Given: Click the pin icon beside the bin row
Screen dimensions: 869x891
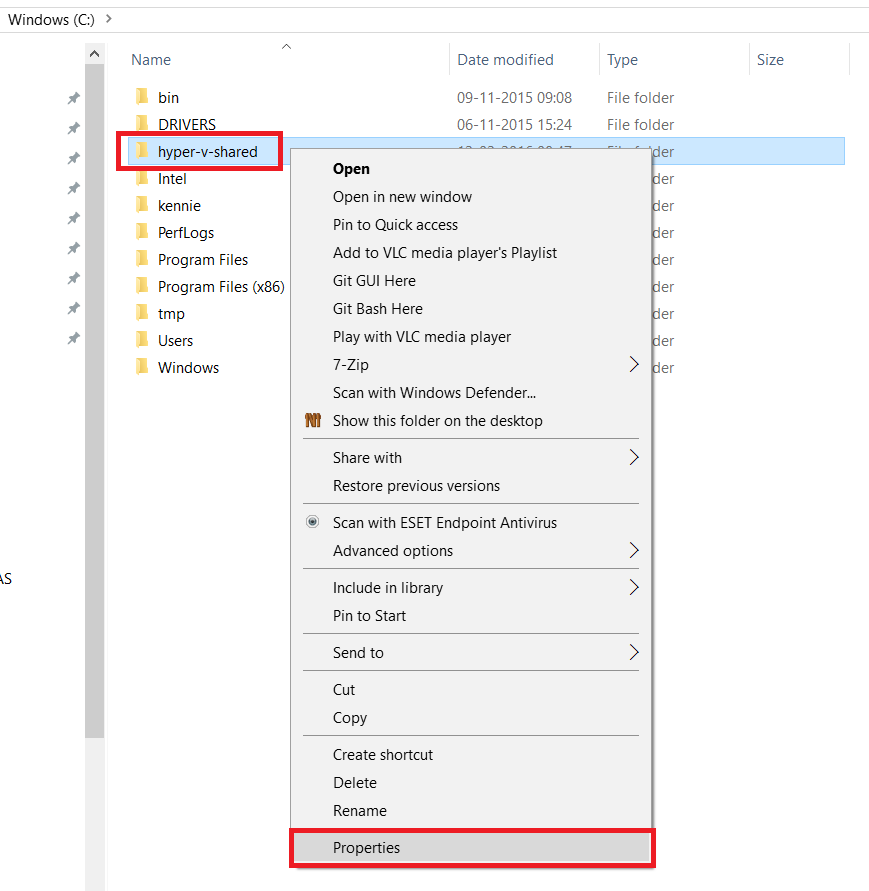Looking at the screenshot, I should [73, 98].
